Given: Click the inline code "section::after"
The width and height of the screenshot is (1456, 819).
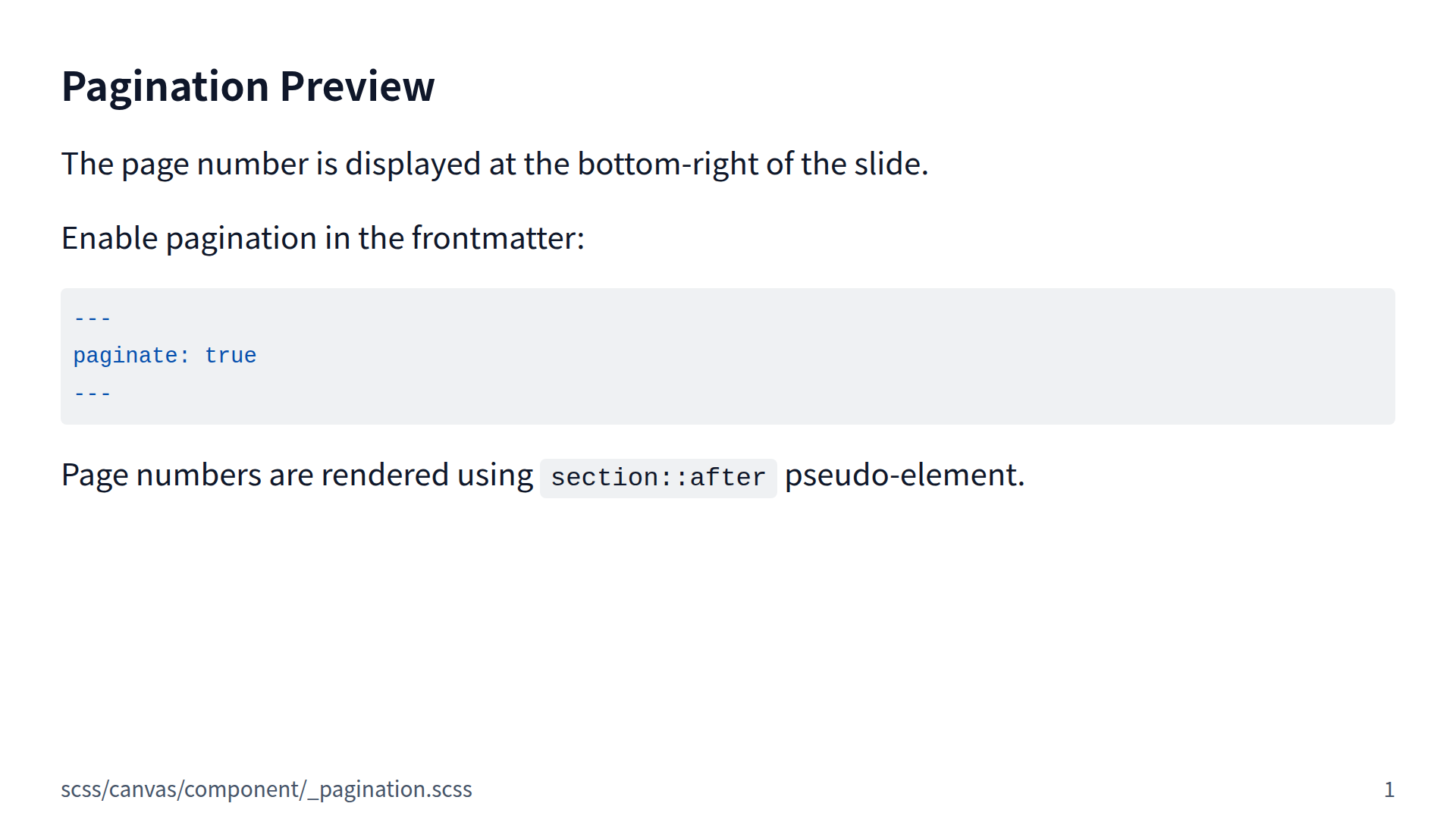Looking at the screenshot, I should click(x=657, y=478).
